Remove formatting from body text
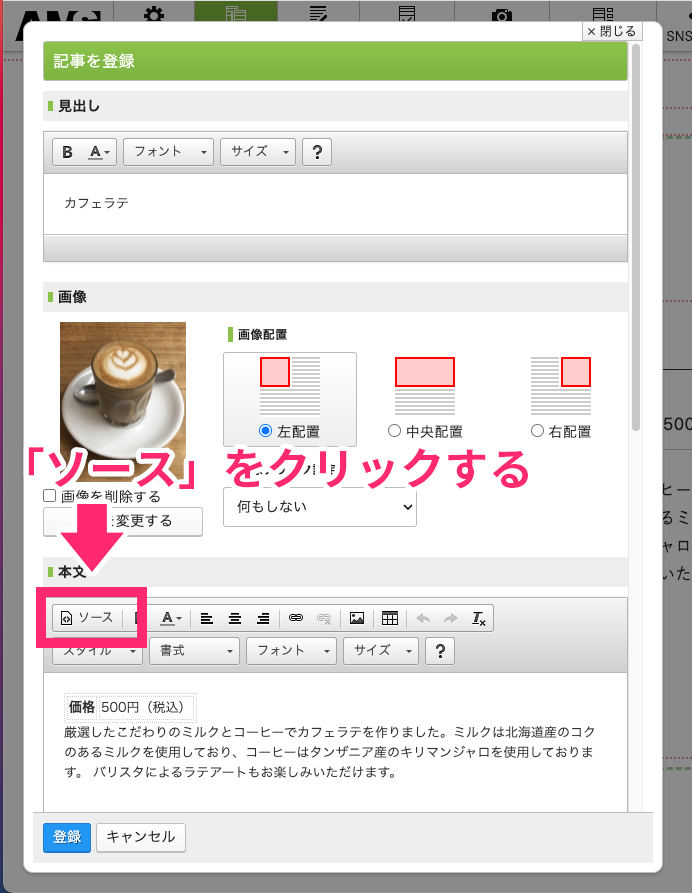This screenshot has width=692, height=893. [x=479, y=618]
